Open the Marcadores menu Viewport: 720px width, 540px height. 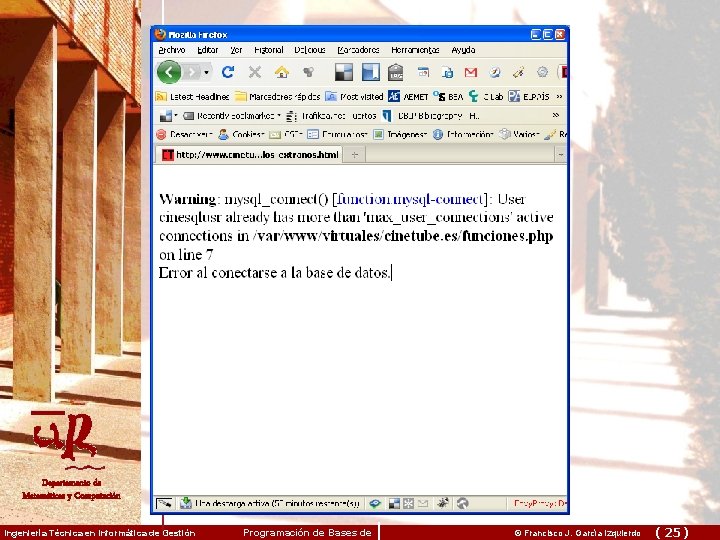pos(358,50)
